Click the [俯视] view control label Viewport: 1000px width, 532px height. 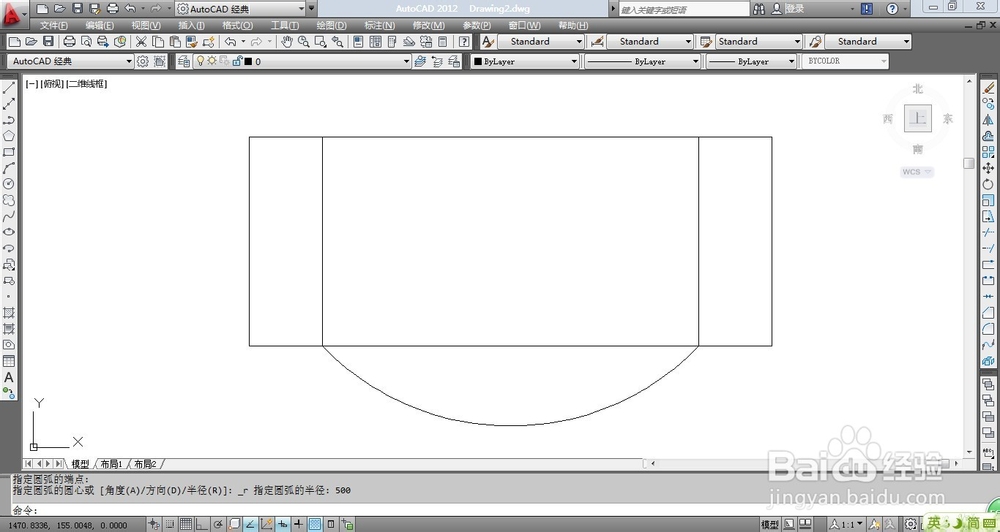(x=52, y=84)
